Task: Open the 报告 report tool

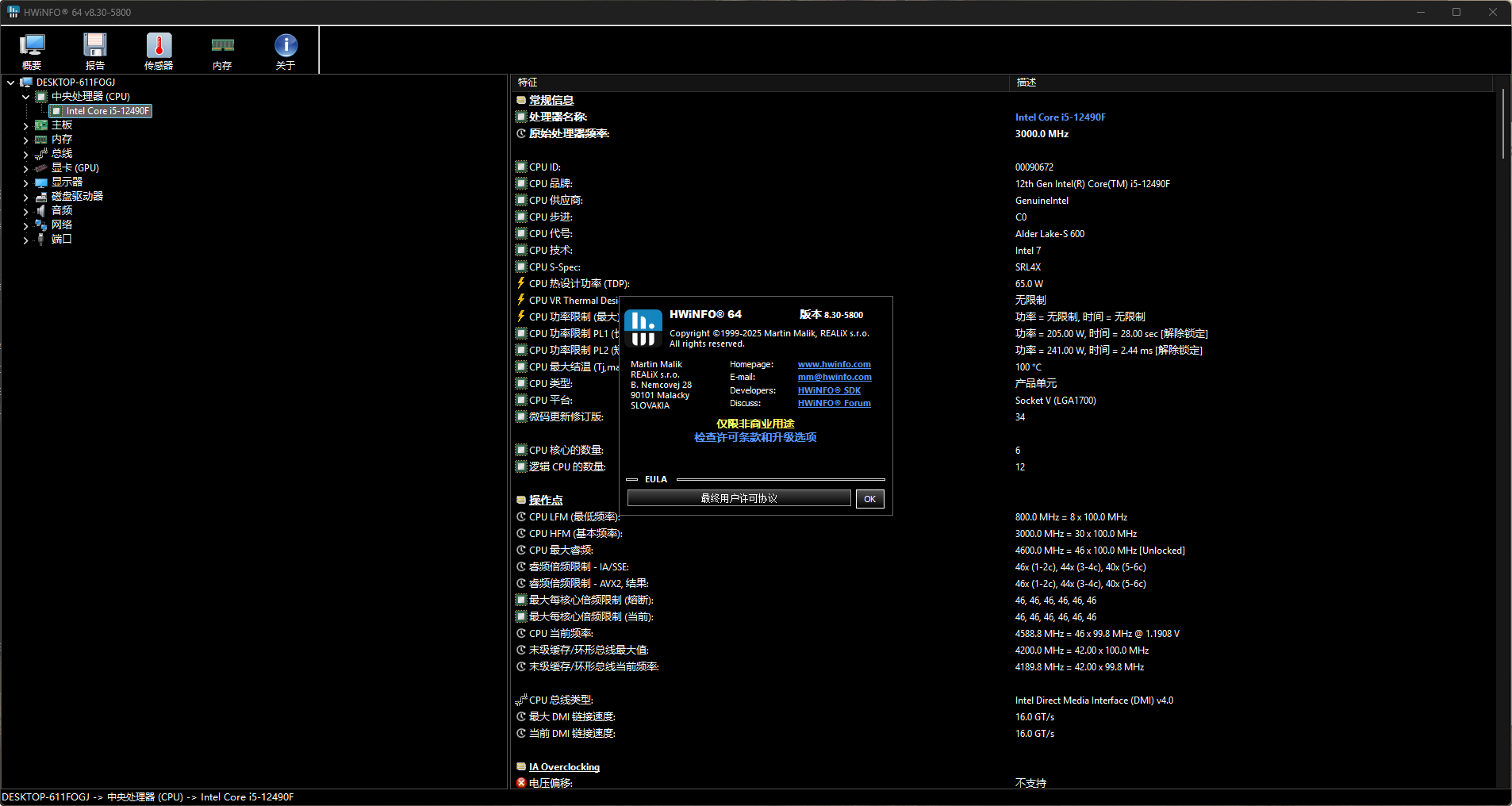Action: [95, 49]
